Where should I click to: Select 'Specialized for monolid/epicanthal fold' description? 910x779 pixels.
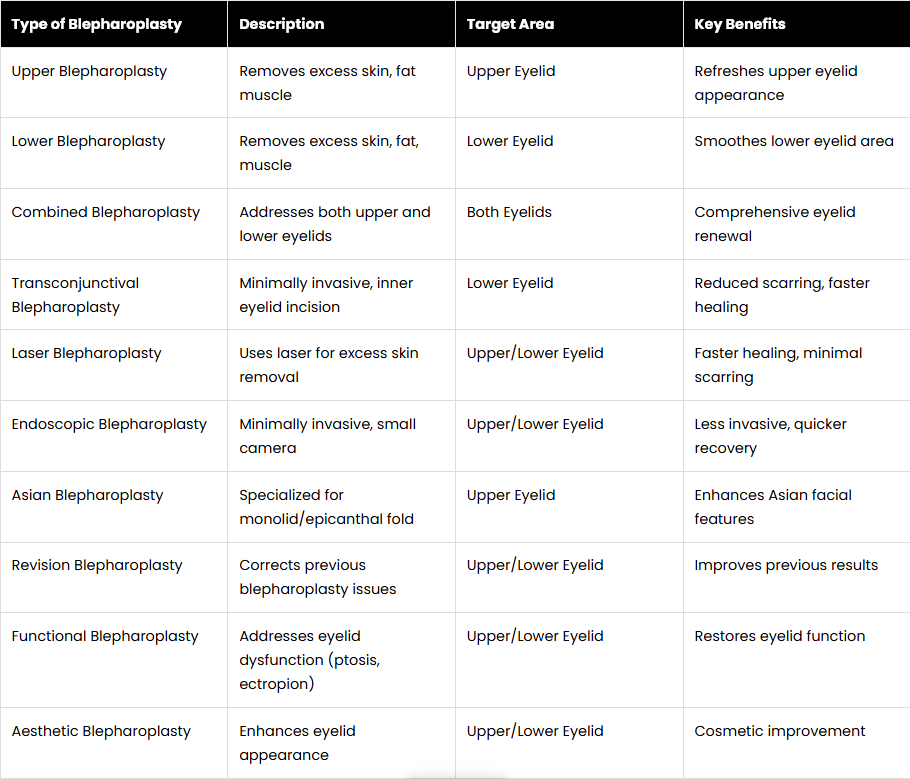(x=326, y=507)
